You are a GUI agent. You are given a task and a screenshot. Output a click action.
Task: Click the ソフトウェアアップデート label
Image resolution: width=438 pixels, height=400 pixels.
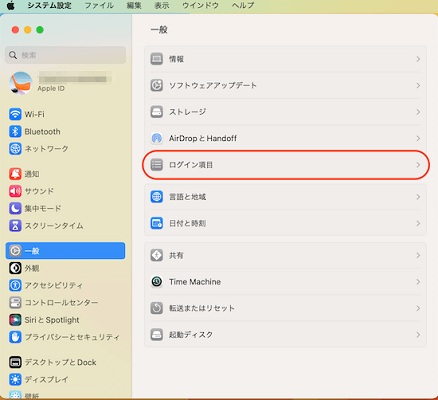coord(213,85)
